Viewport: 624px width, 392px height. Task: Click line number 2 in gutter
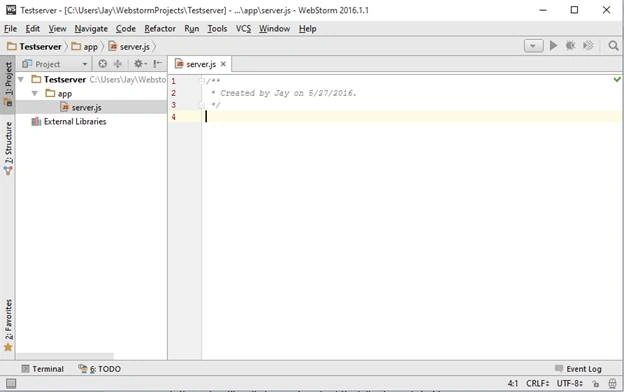pos(174,93)
